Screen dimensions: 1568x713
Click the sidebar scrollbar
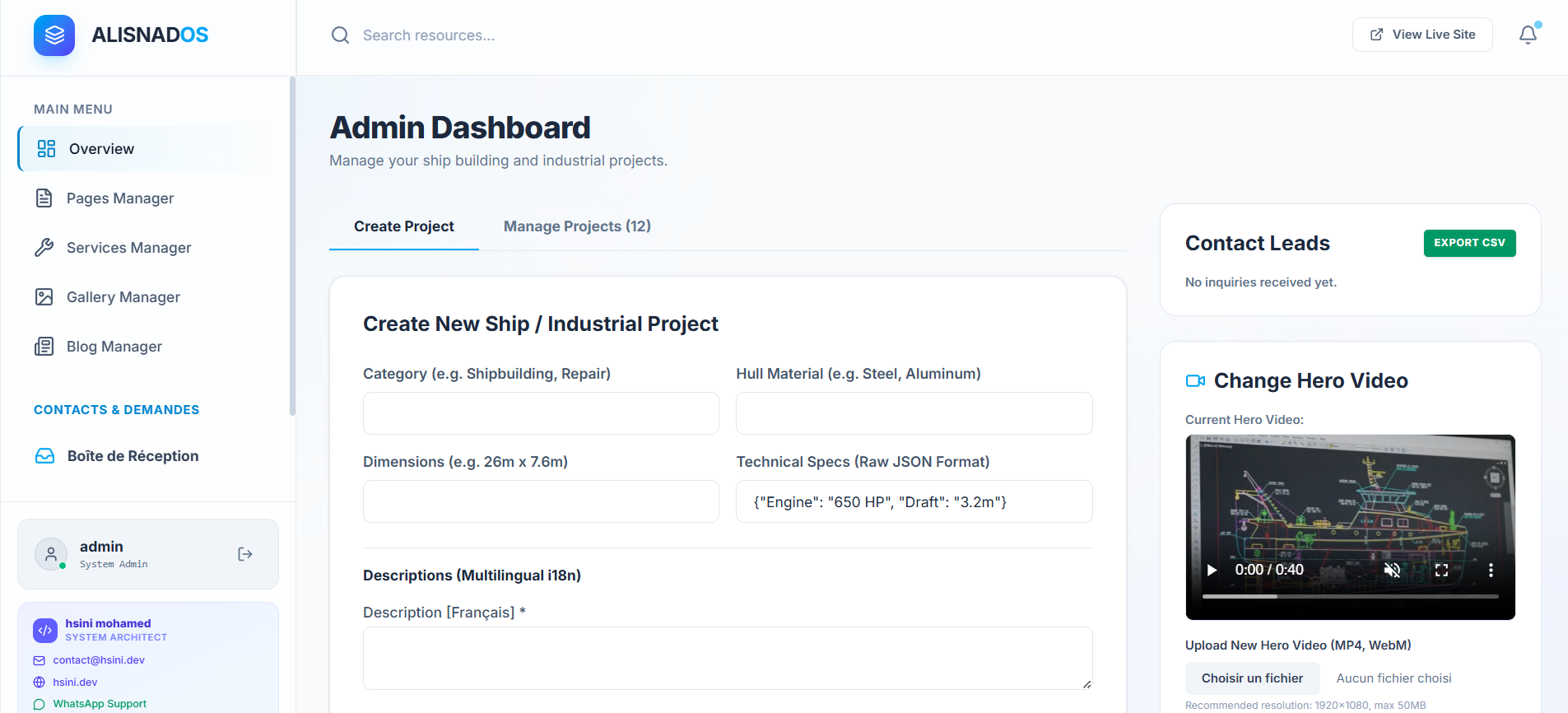(292, 247)
